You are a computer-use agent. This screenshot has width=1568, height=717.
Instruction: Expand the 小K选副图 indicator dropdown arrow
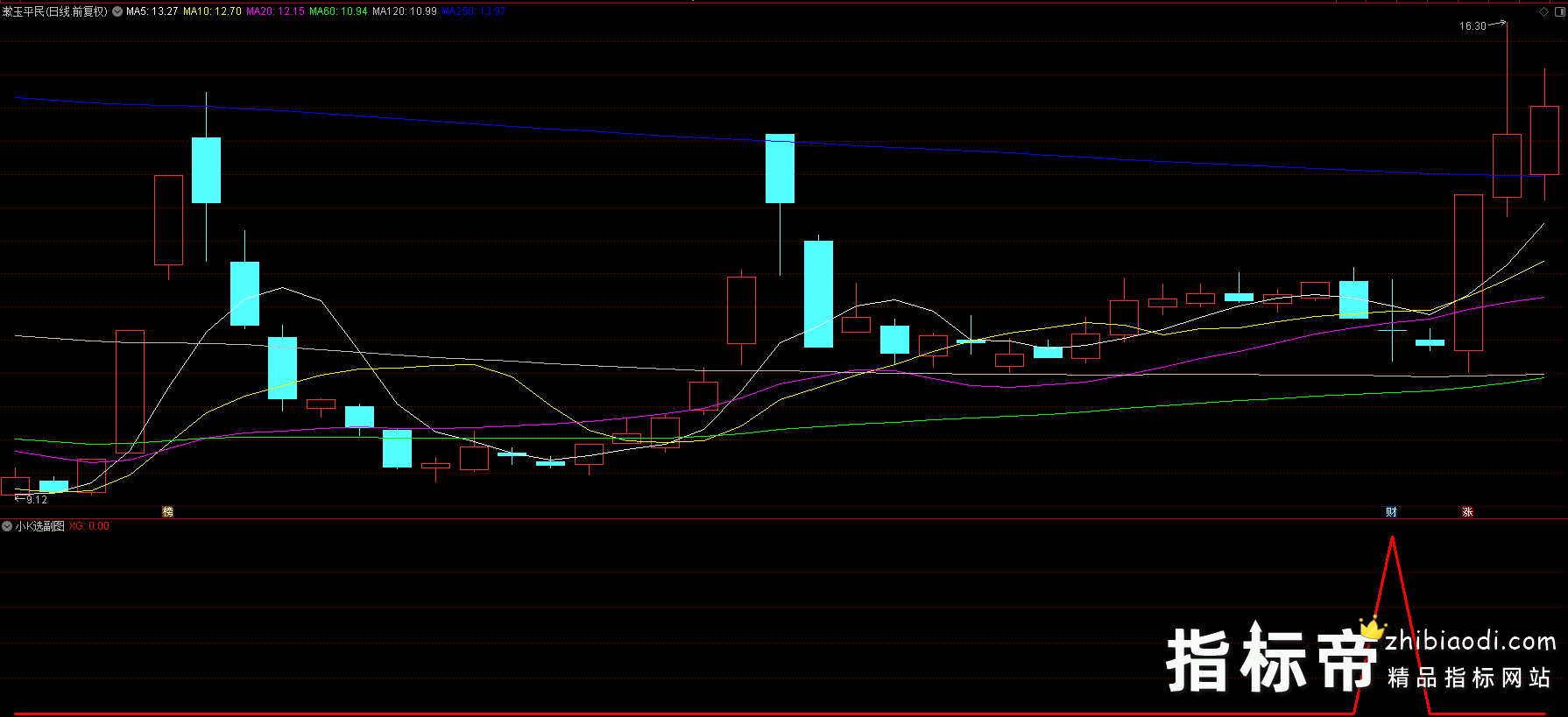pos(7,526)
